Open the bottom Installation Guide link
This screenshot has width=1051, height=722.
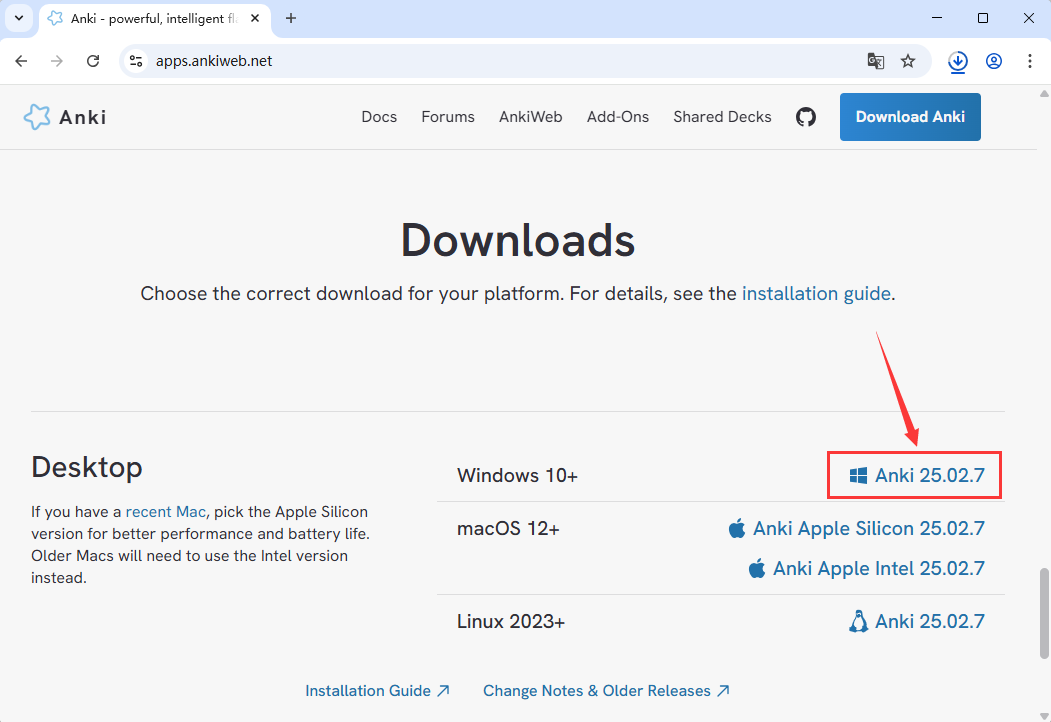point(377,690)
